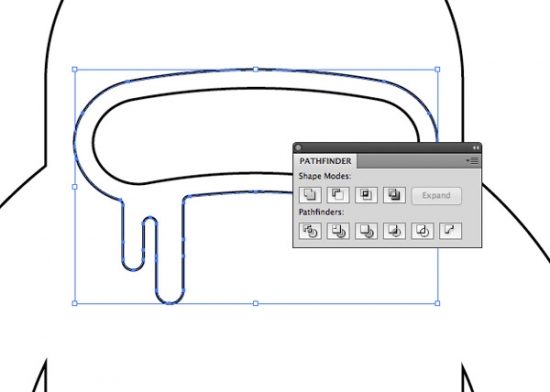Close the Pathfinder panel using round button

point(298,148)
